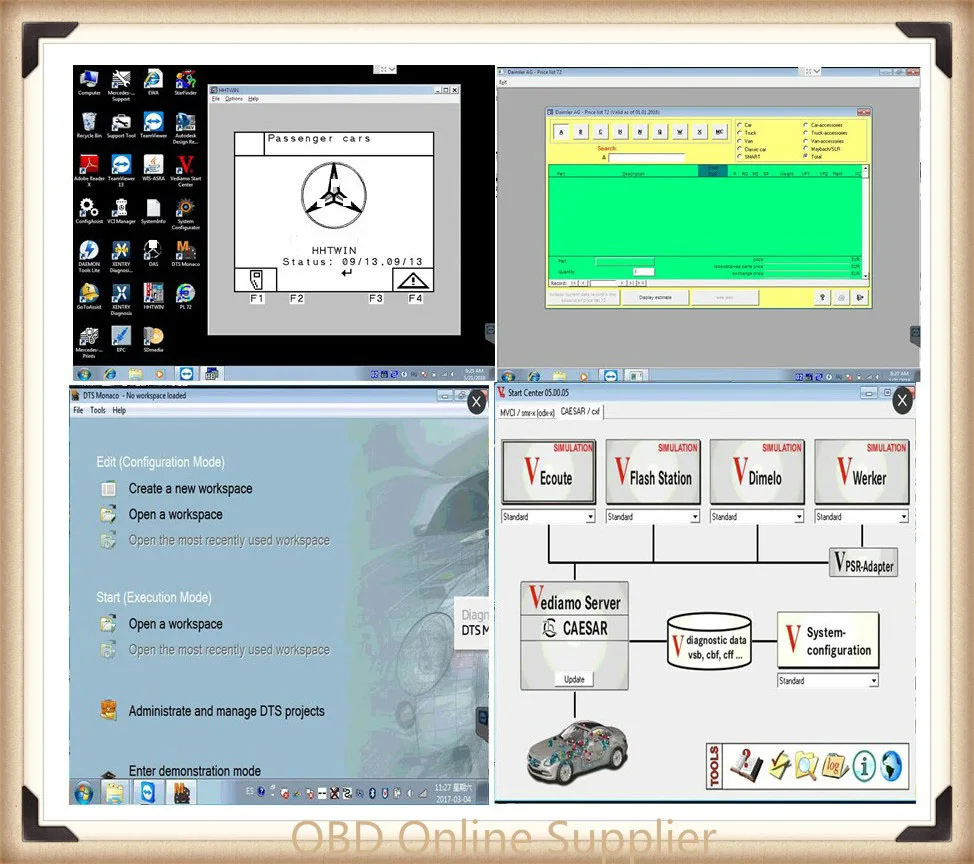Open the HHTWIN desktop shortcut
The width and height of the screenshot is (974, 864).
click(x=153, y=296)
